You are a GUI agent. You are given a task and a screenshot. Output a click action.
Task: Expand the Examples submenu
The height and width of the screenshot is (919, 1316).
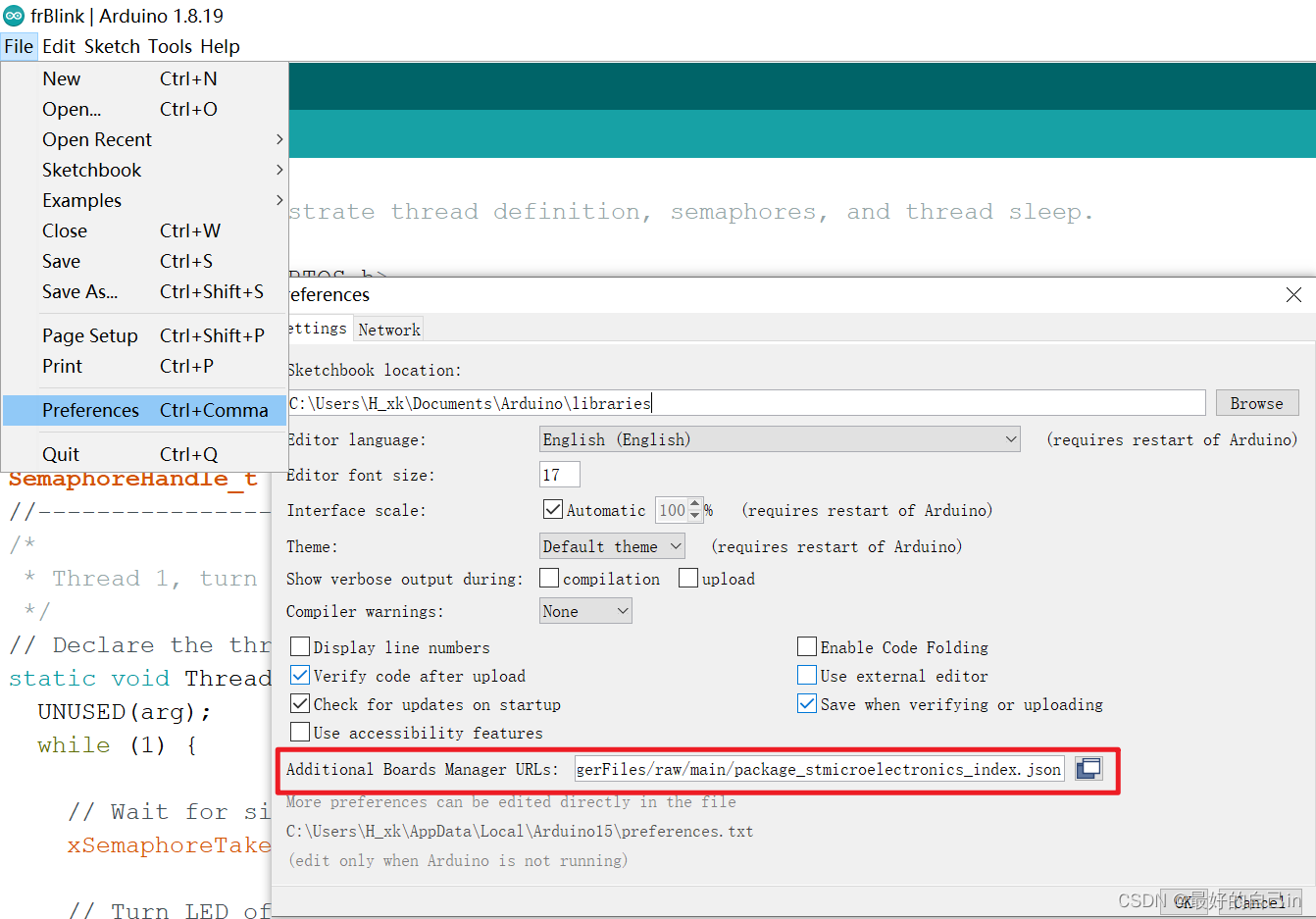(x=144, y=200)
